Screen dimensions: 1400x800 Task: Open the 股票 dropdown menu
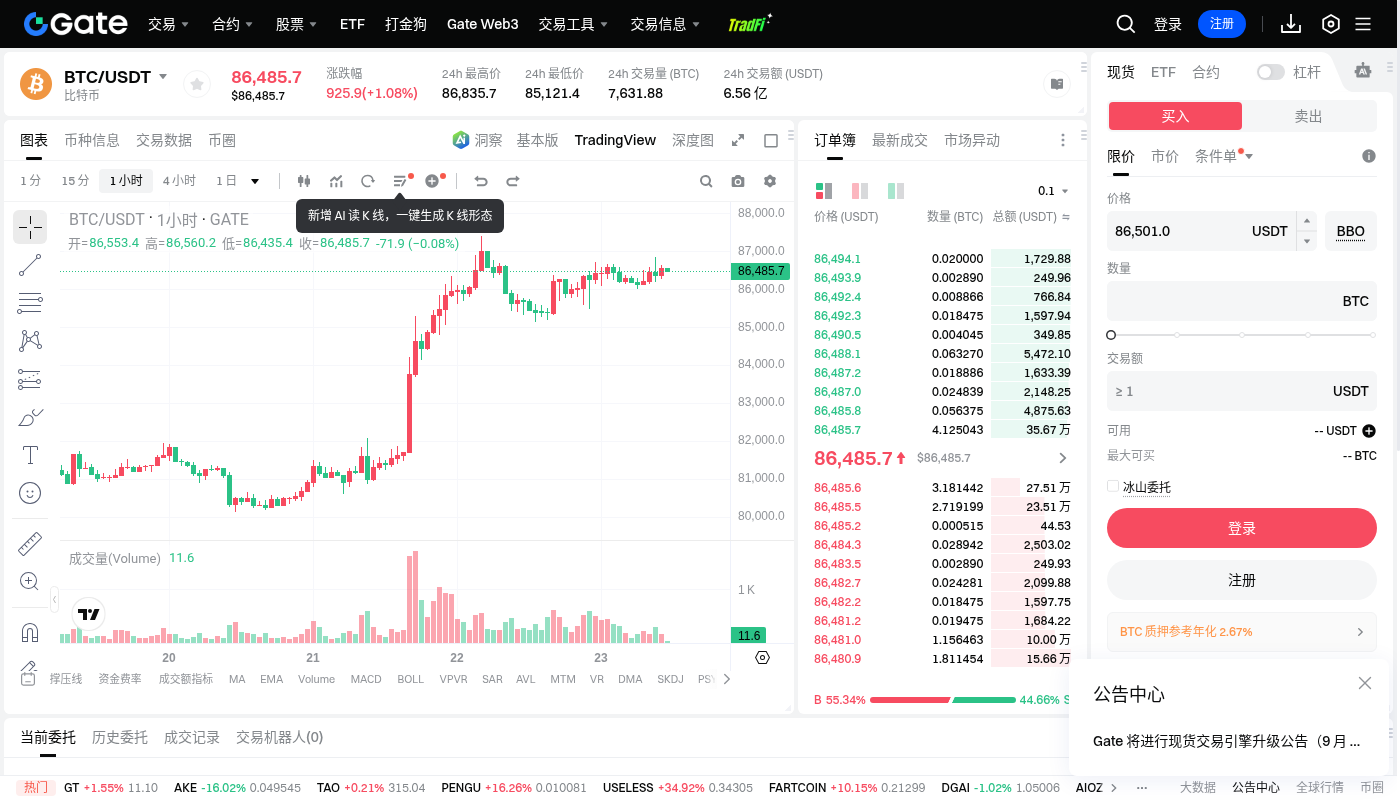(x=297, y=24)
